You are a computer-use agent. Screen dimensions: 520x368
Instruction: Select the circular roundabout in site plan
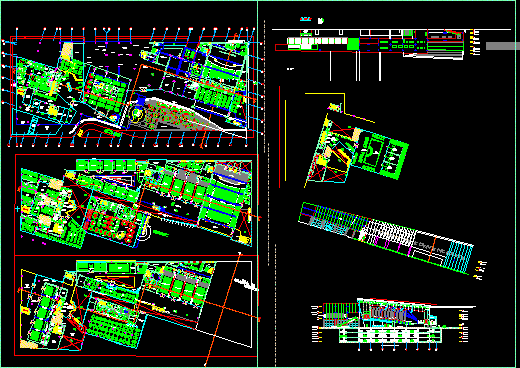(x=137, y=115)
